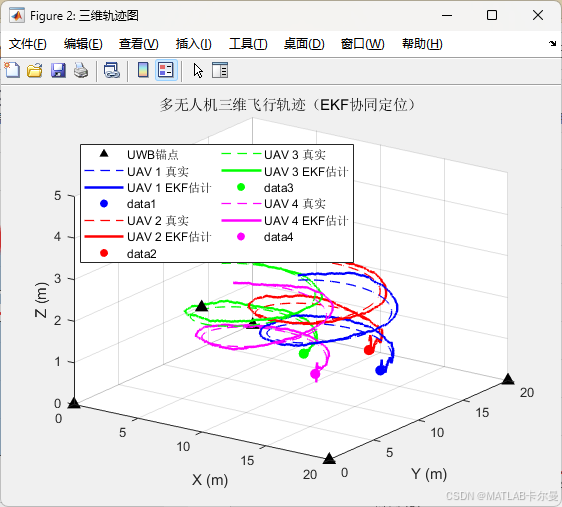Click the MATLAB logo in title bar
The height and width of the screenshot is (507, 562).
[17, 15]
